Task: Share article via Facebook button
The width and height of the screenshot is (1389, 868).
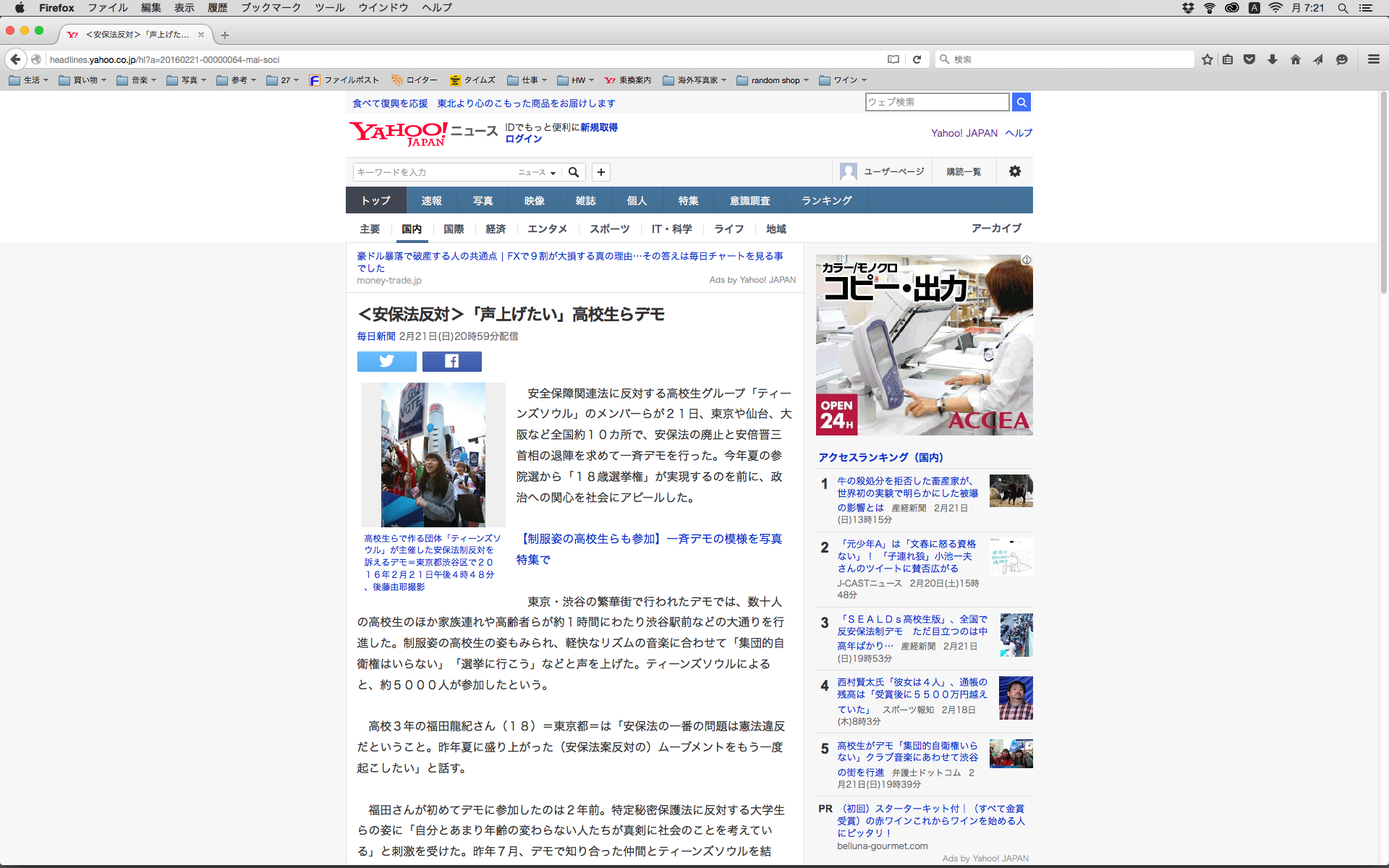Action: (x=451, y=361)
